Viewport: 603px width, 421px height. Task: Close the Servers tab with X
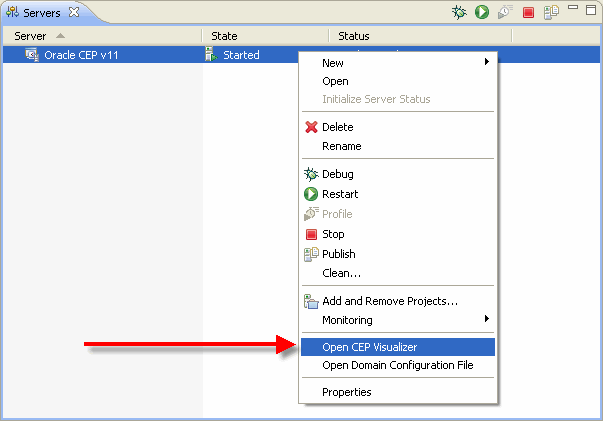pos(73,12)
